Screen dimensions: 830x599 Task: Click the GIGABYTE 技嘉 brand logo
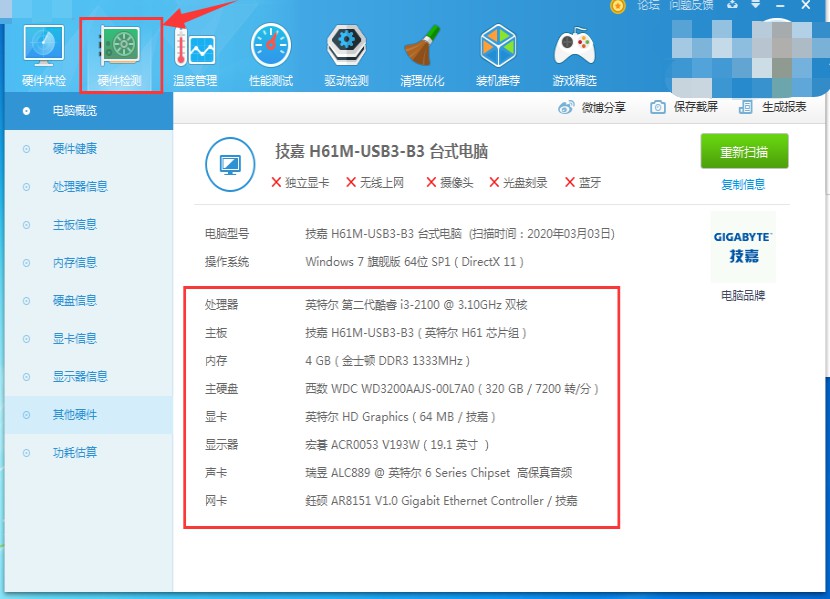[x=743, y=247]
